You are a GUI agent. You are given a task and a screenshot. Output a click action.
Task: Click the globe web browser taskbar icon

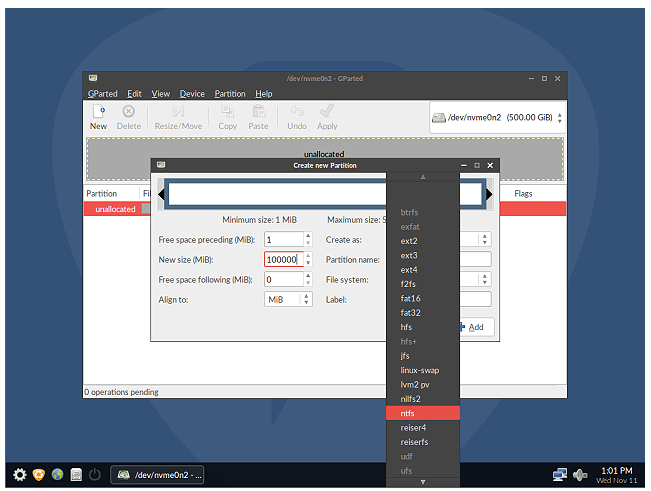57,474
